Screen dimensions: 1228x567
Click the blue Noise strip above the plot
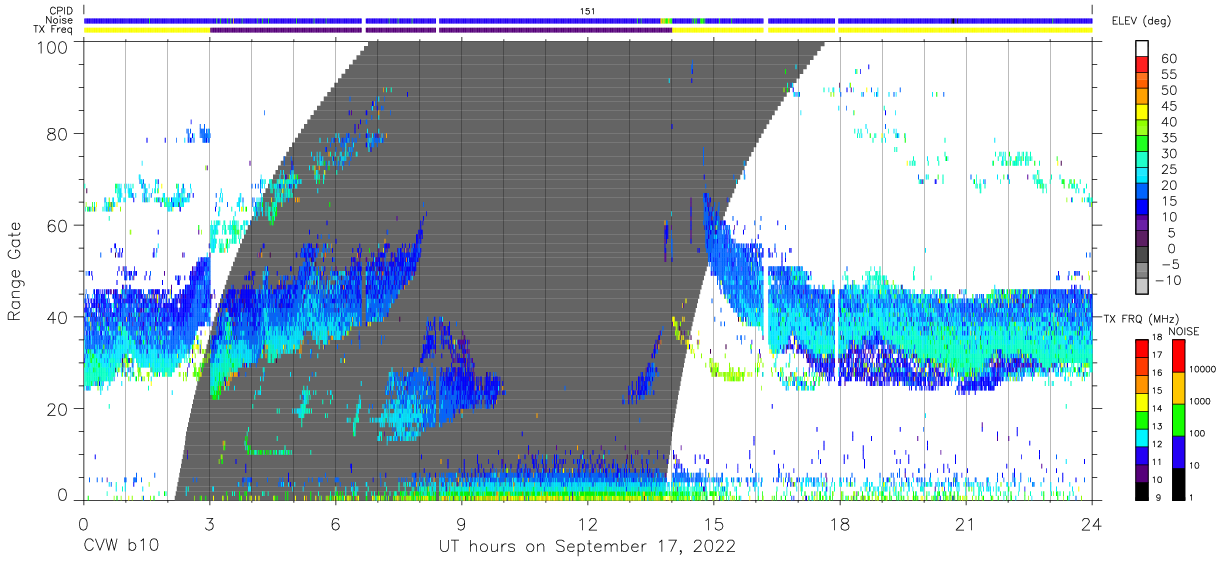[x=587, y=20]
